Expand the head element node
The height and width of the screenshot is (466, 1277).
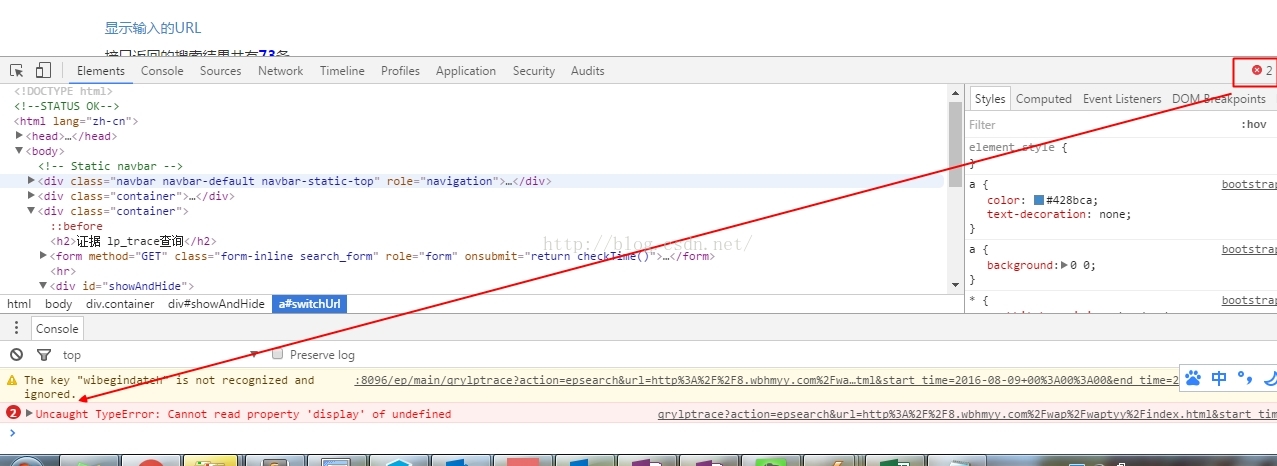19,136
